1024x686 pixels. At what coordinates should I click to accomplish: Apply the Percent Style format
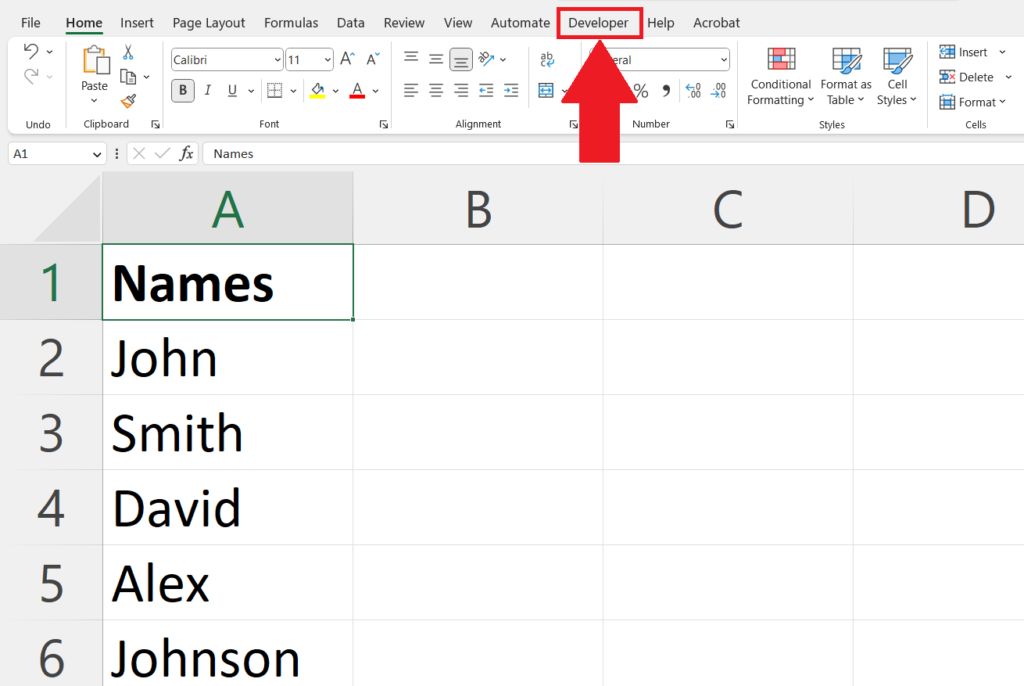tap(641, 90)
